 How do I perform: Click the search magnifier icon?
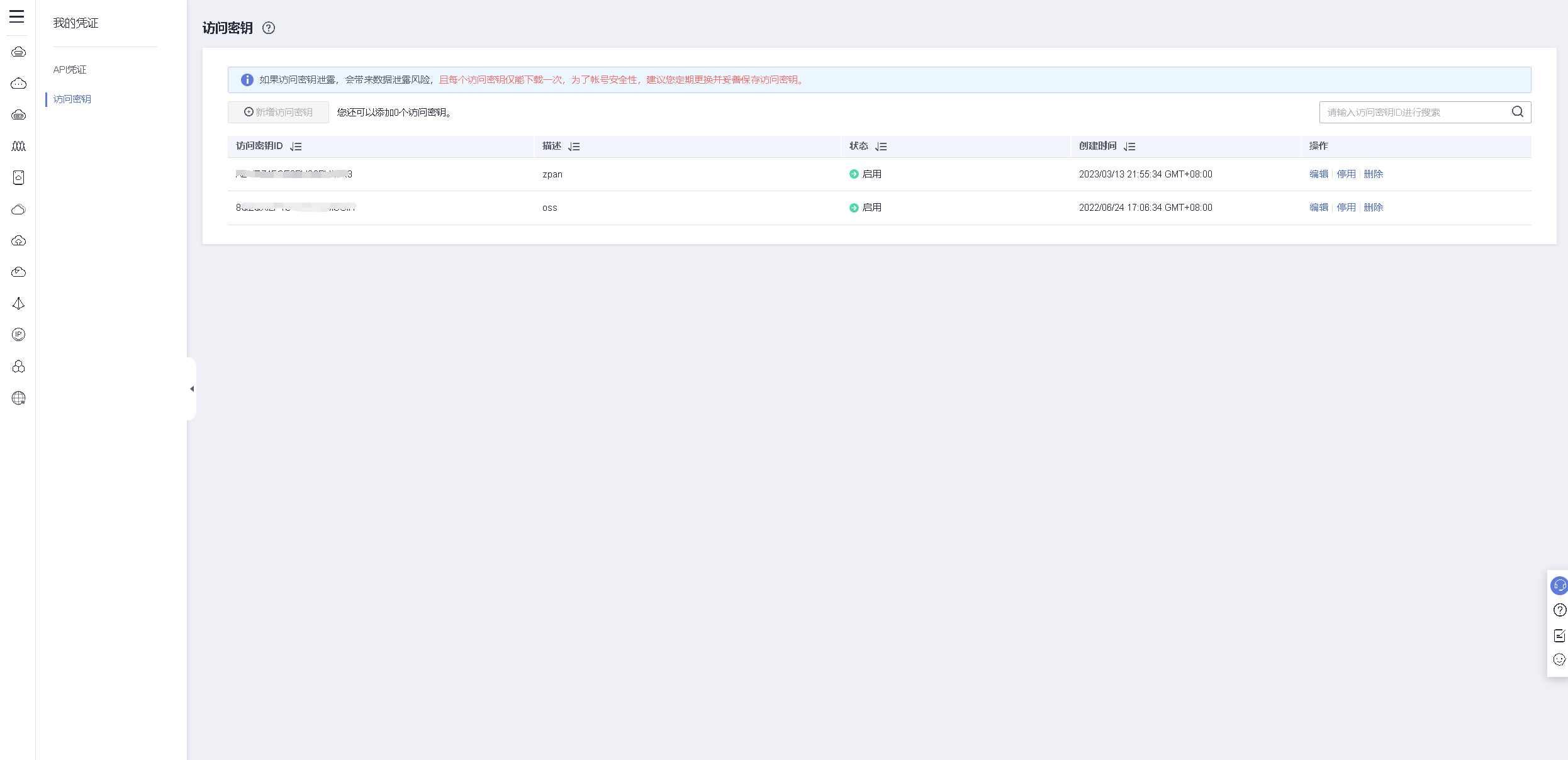coord(1518,112)
